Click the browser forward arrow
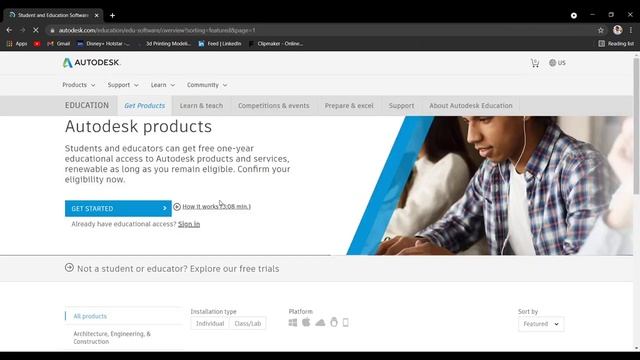The width and height of the screenshot is (640, 360). [x=22, y=30]
